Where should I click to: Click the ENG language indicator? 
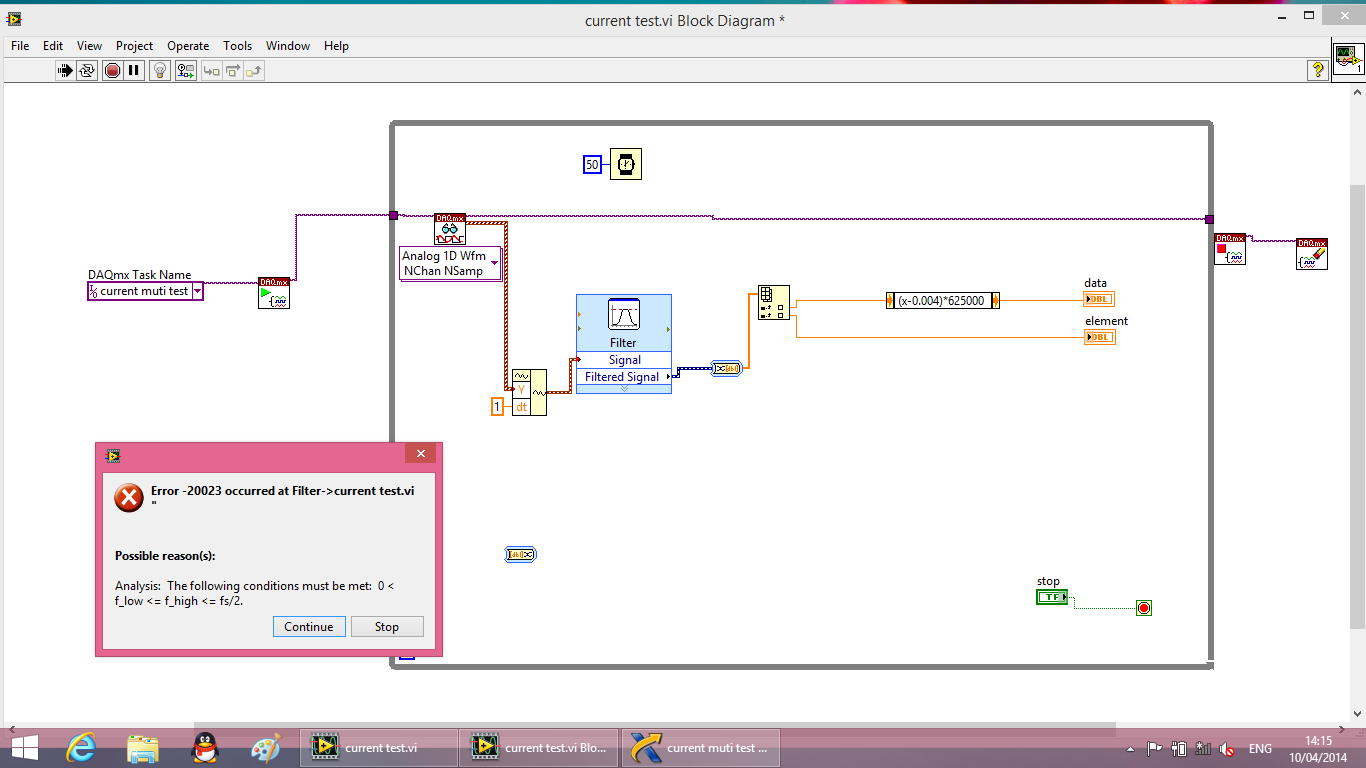click(x=1260, y=749)
